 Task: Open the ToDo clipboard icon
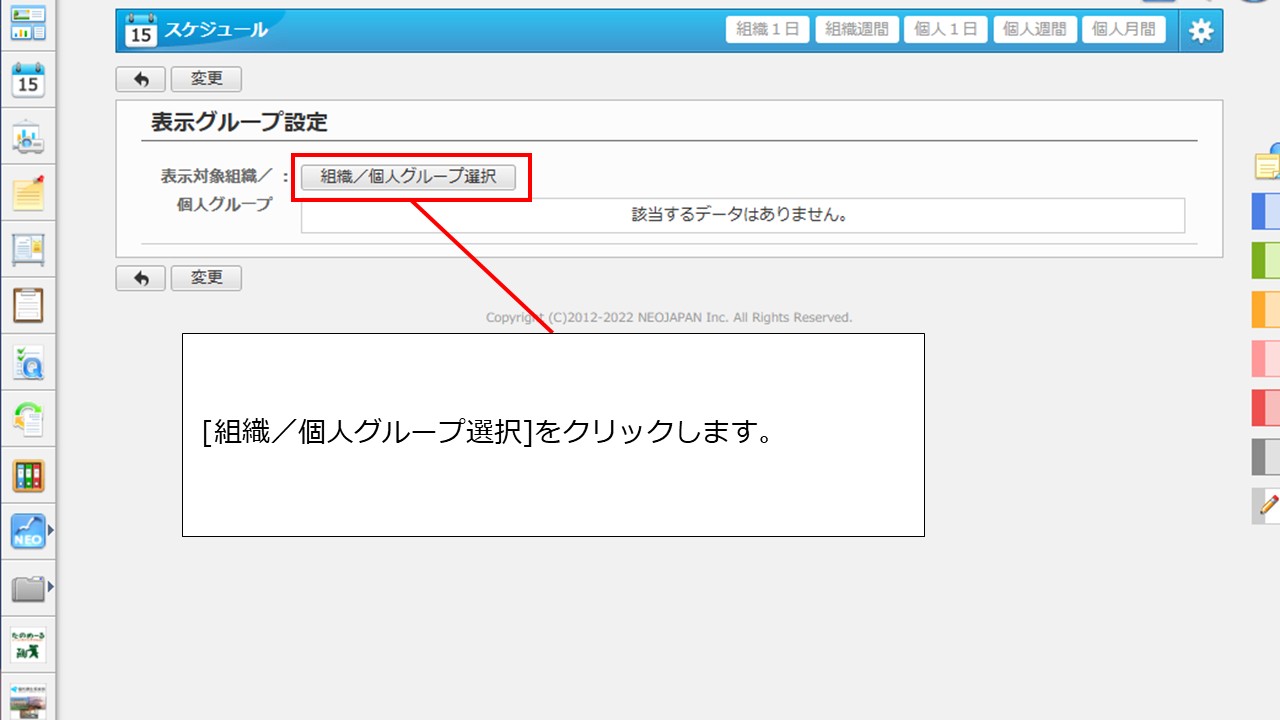click(x=27, y=307)
